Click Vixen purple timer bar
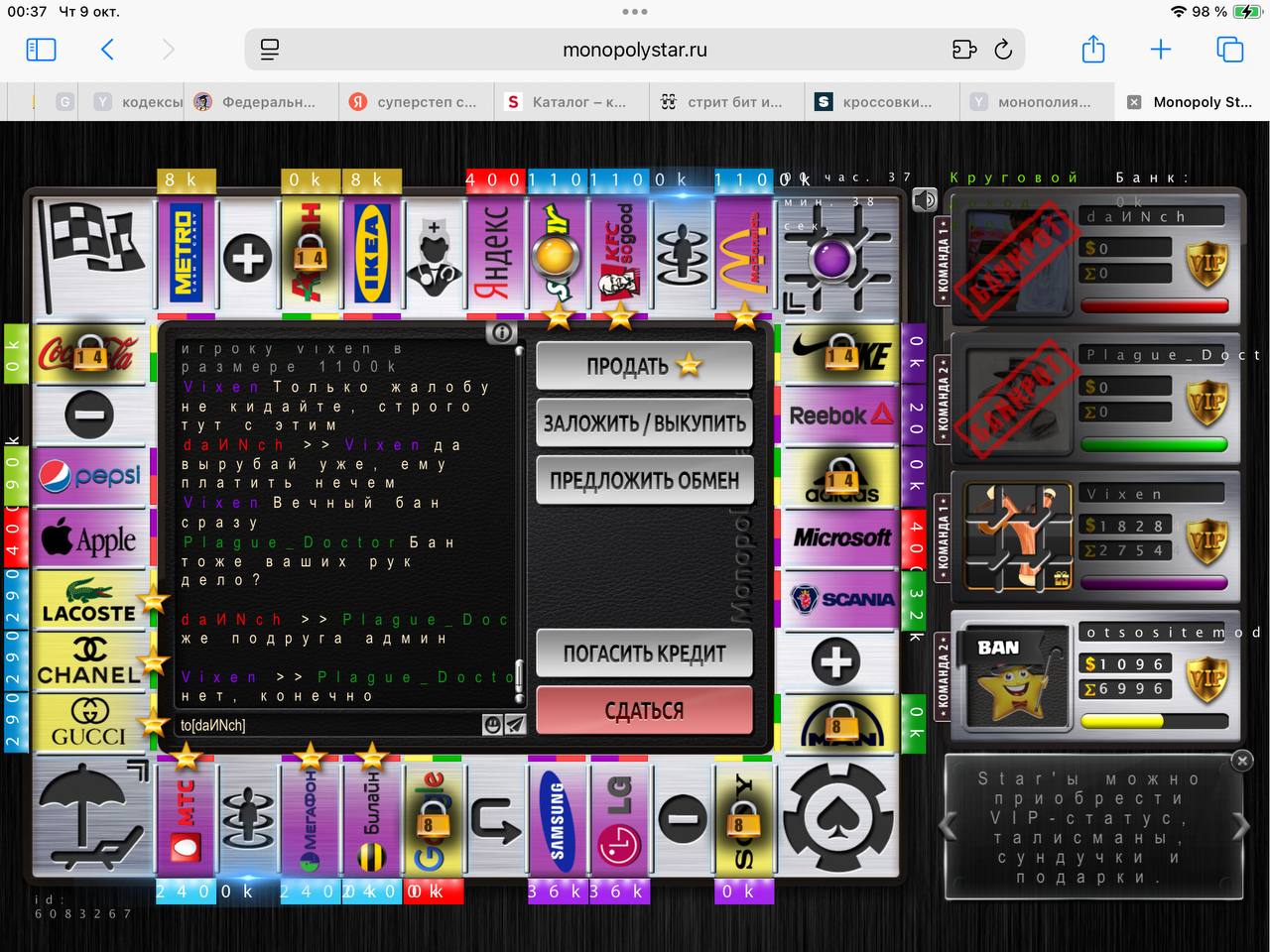 click(1155, 583)
